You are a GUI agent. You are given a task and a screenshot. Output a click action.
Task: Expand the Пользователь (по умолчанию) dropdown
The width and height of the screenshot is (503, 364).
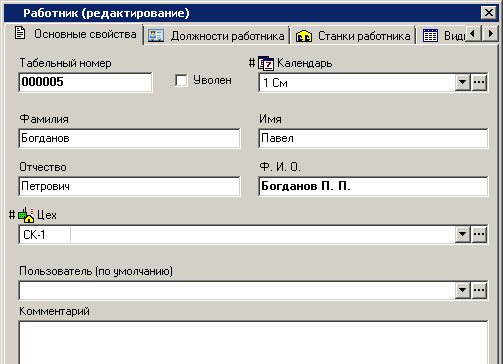click(463, 290)
